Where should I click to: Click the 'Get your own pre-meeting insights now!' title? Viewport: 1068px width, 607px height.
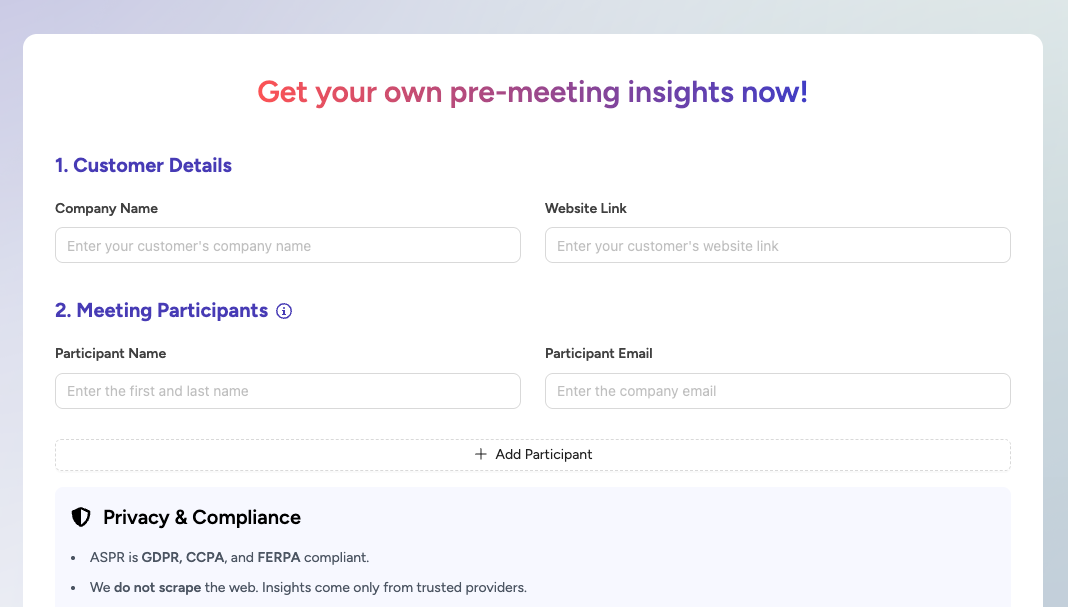[532, 92]
